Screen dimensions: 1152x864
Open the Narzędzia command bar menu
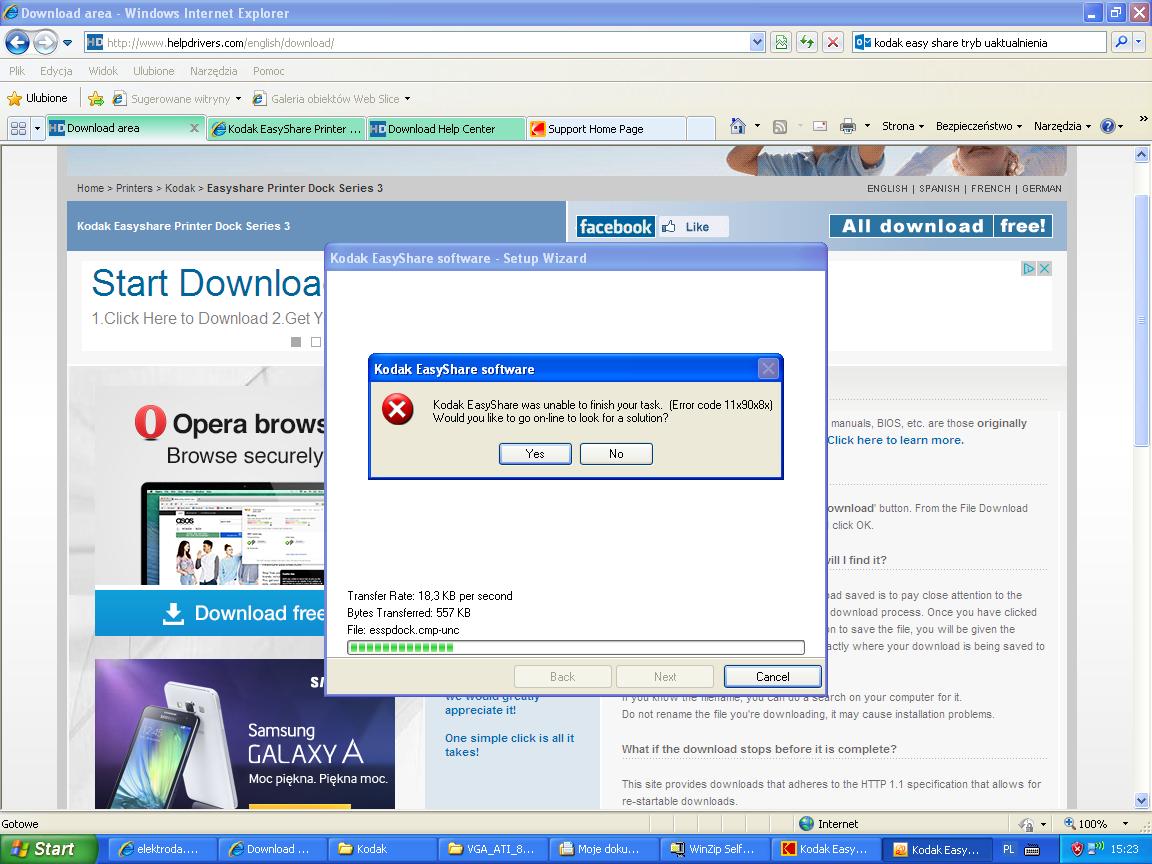coord(1062,126)
